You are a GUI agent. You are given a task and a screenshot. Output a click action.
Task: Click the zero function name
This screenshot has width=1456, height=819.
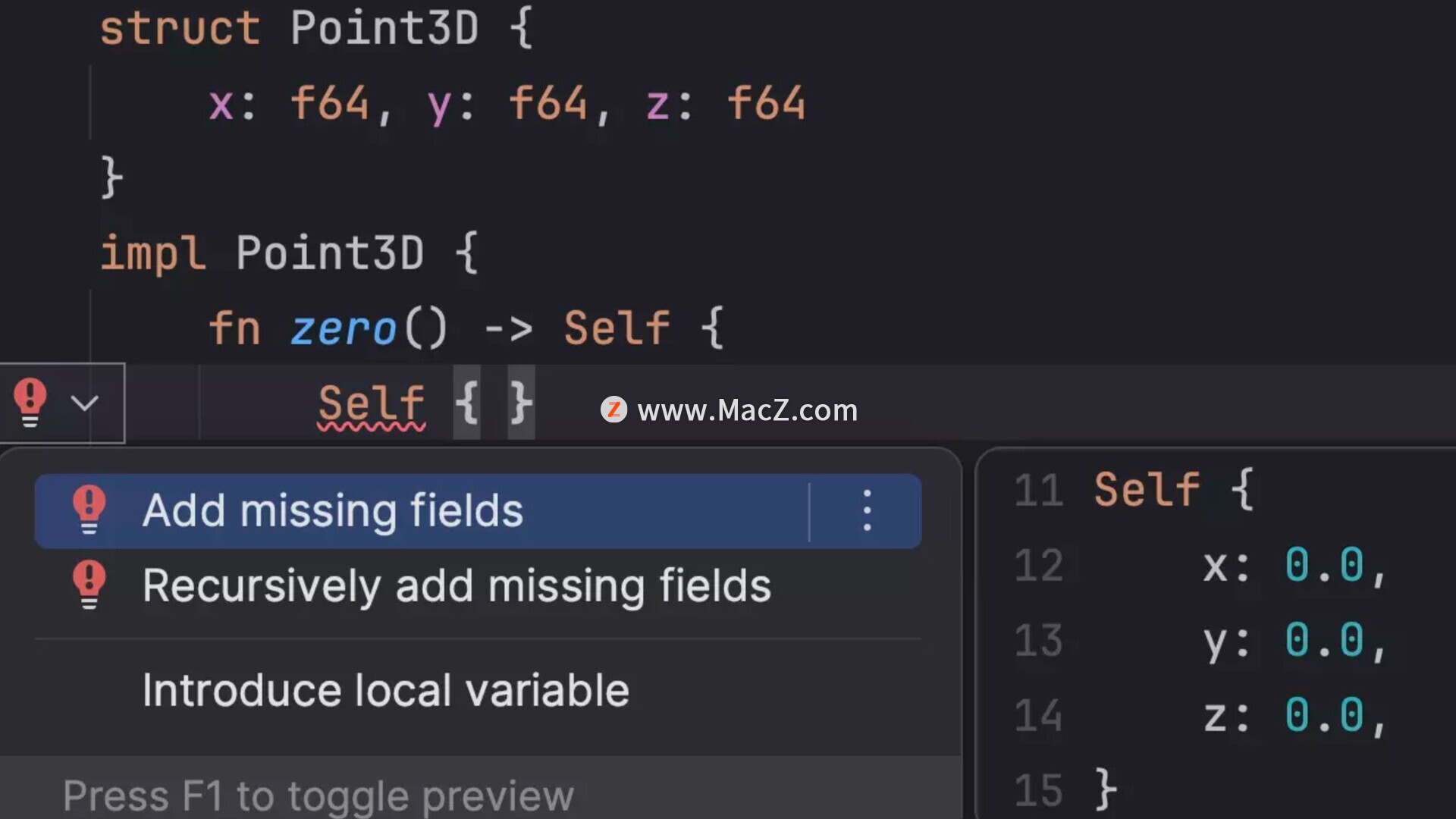tap(344, 328)
